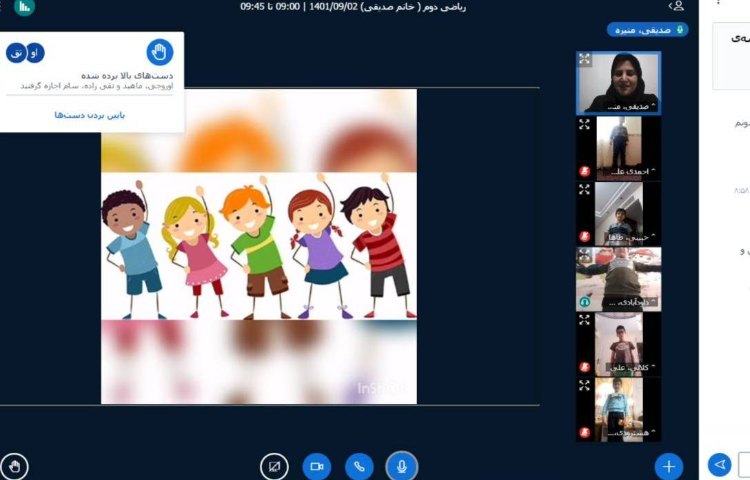This screenshot has width=750, height=480.
Task: Click the raised hand icon in notification
Action: [x=160, y=52]
